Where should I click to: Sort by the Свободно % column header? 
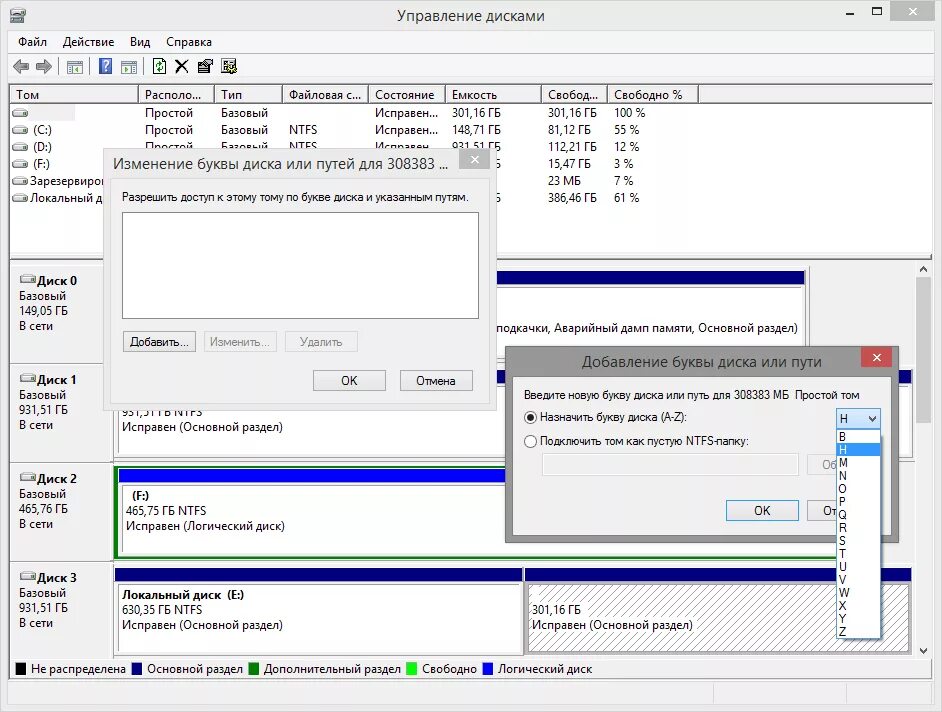[653, 94]
